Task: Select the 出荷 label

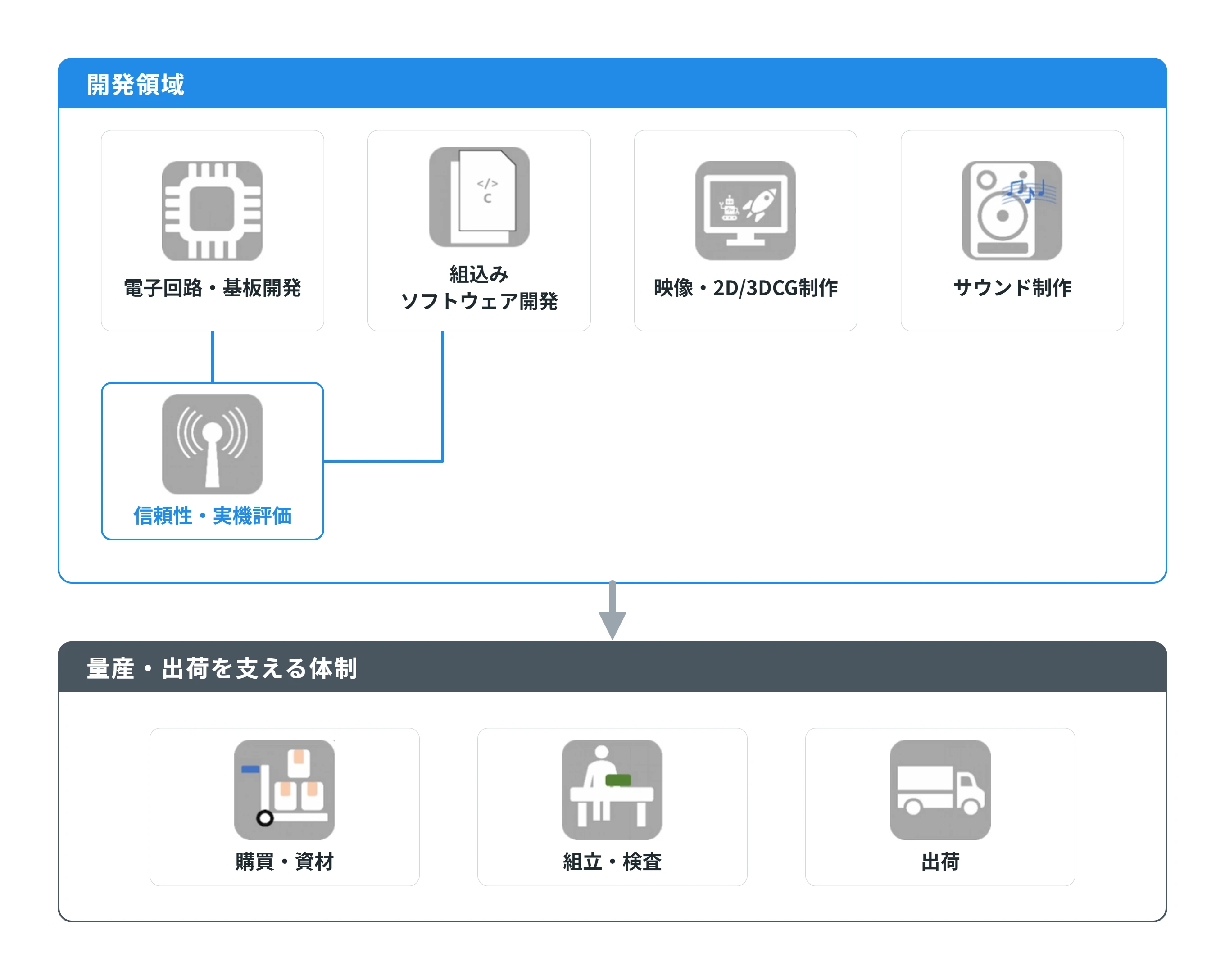Action: [x=940, y=862]
